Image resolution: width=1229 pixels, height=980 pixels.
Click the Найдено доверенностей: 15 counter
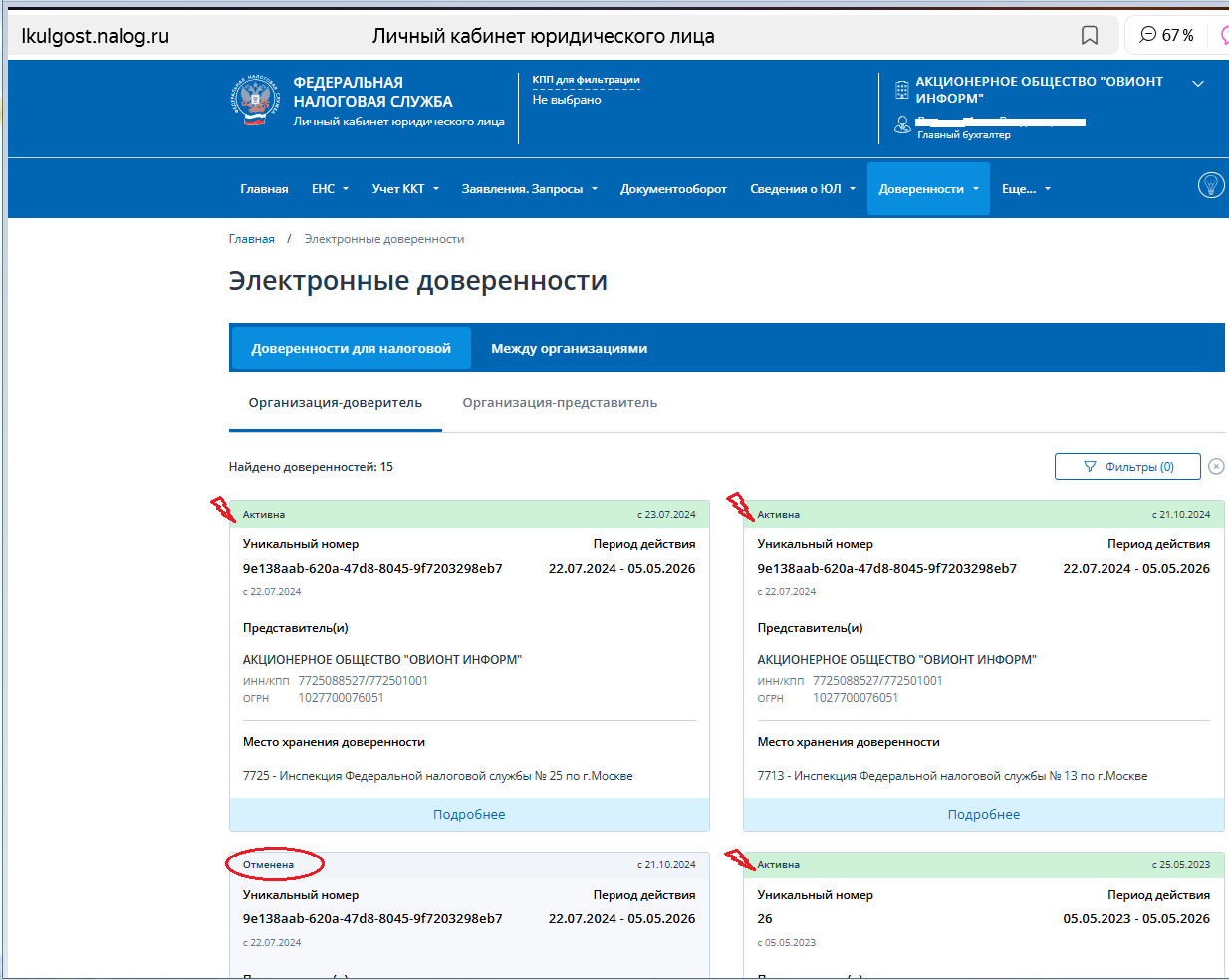[x=311, y=467]
